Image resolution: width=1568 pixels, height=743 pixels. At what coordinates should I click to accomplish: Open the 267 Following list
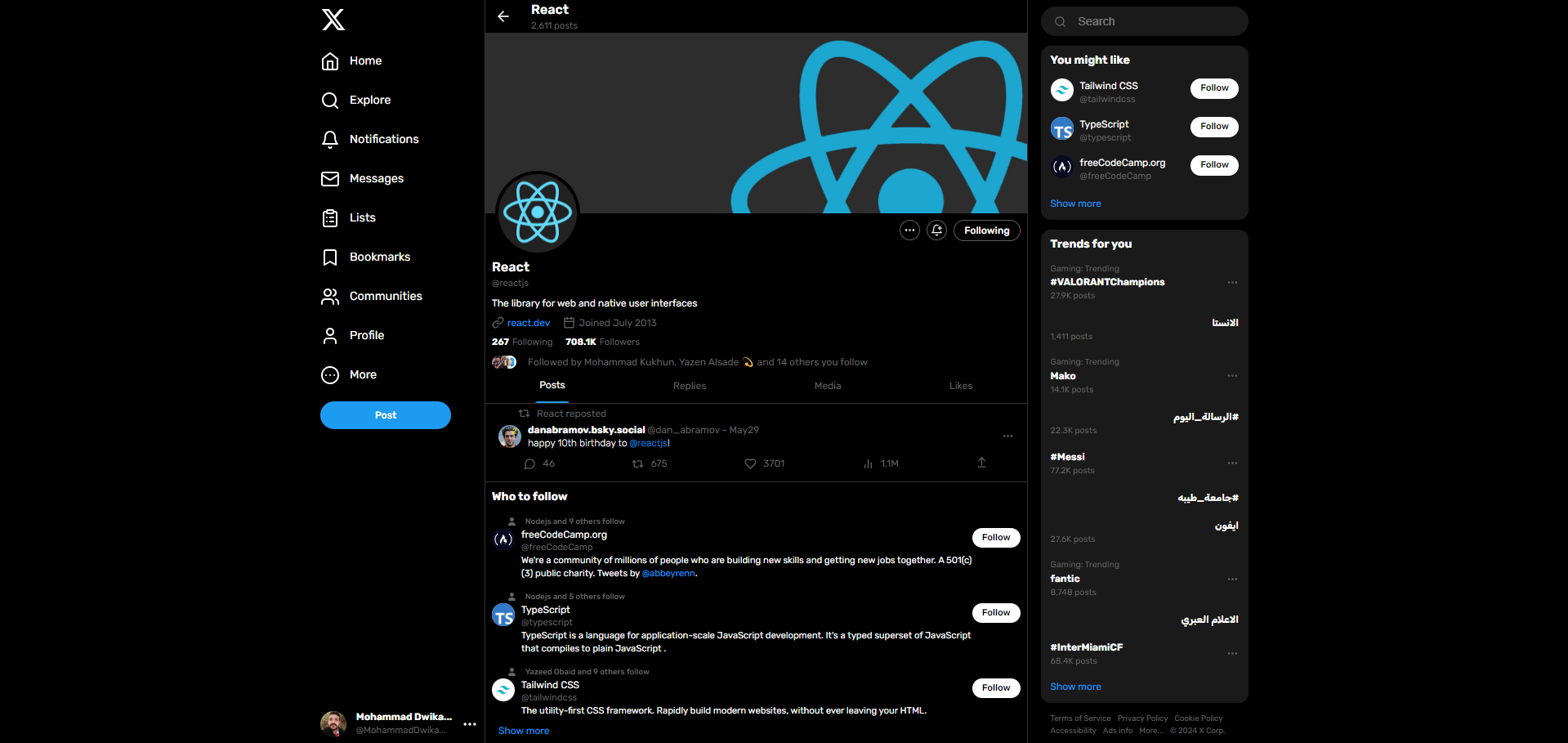[522, 342]
